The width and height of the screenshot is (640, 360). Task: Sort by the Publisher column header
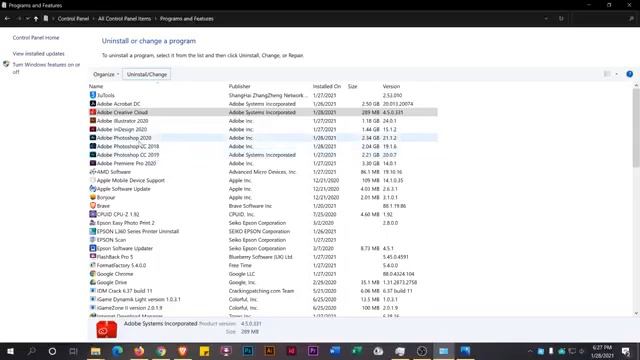240,86
